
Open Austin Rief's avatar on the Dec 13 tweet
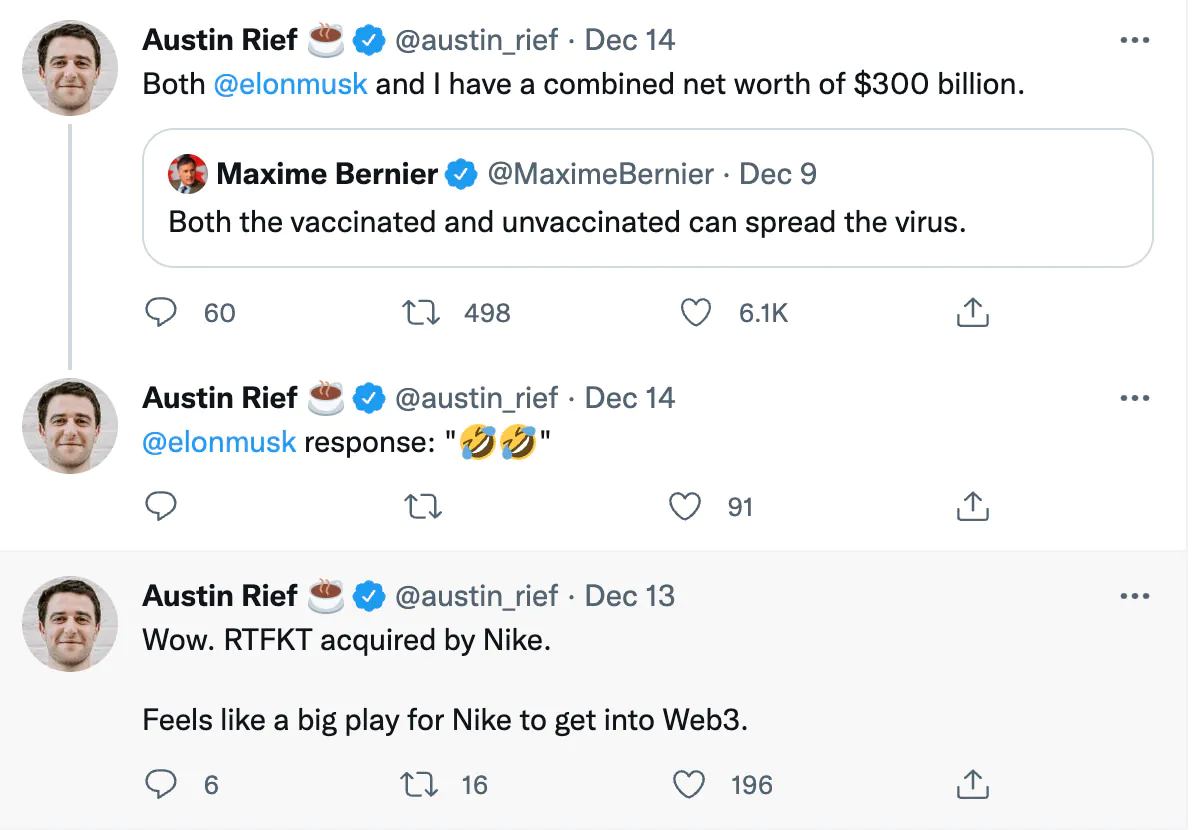[x=70, y=624]
